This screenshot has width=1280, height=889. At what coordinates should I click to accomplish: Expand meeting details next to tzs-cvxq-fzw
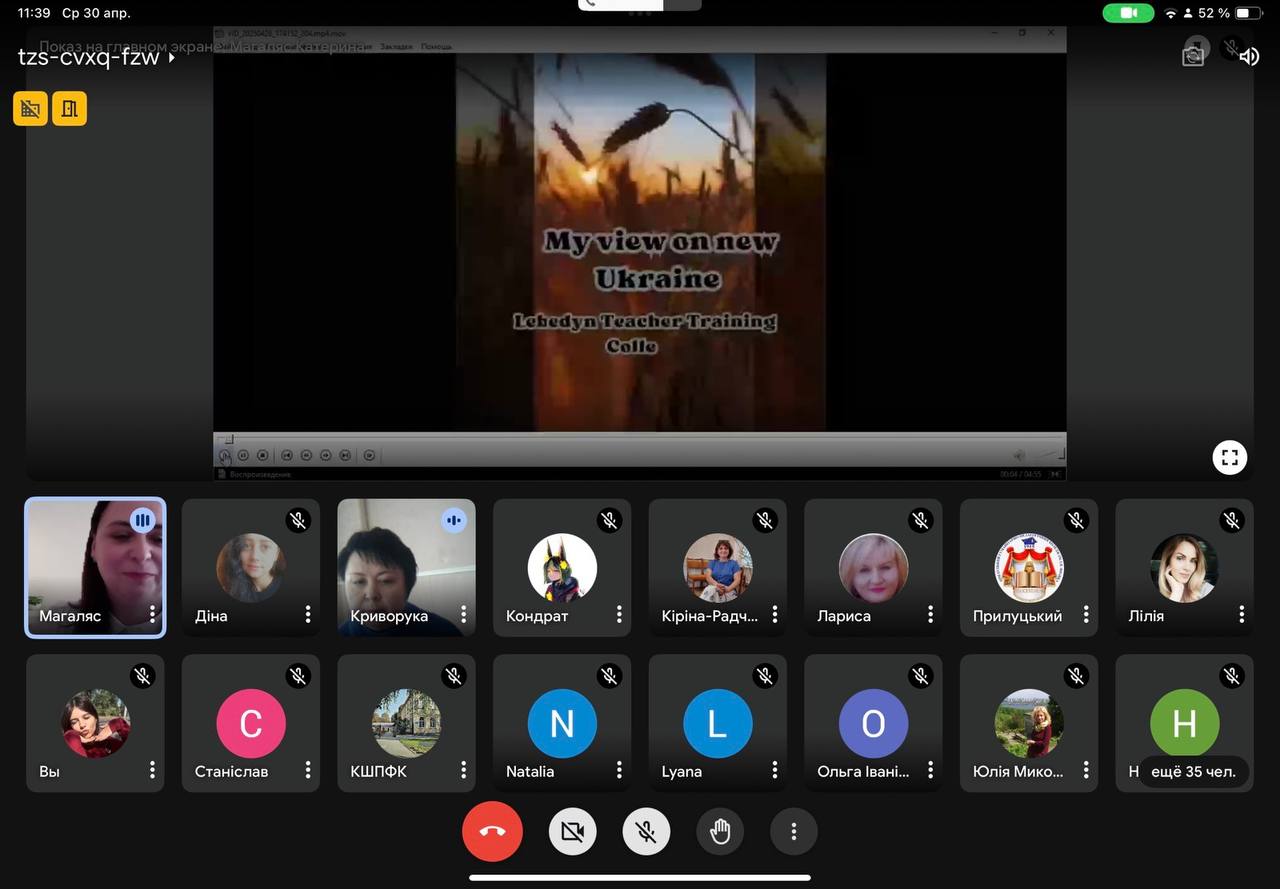tap(172, 58)
